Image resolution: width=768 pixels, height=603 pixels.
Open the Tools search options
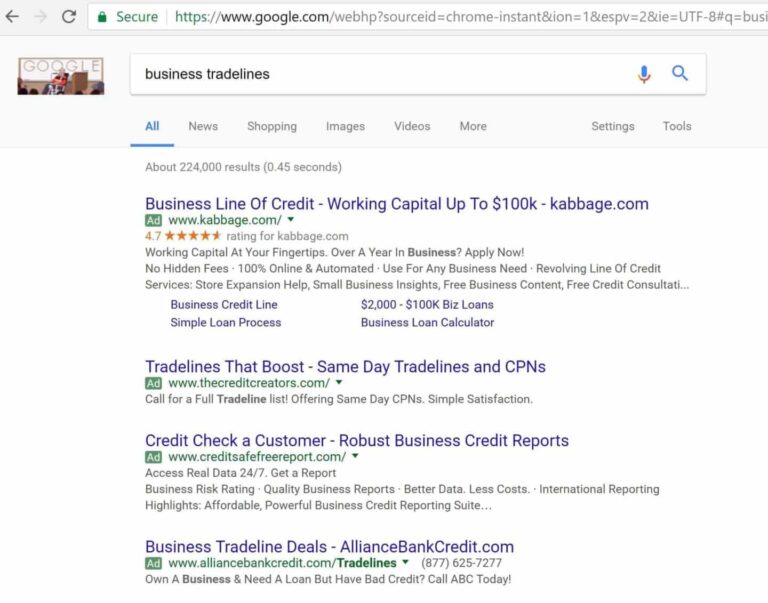[677, 126]
